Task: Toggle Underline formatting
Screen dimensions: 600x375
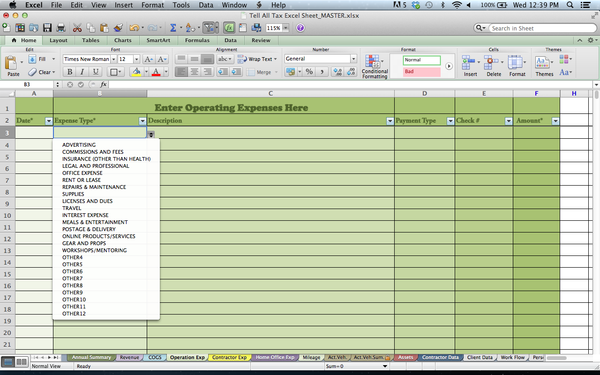Action: pos(96,72)
